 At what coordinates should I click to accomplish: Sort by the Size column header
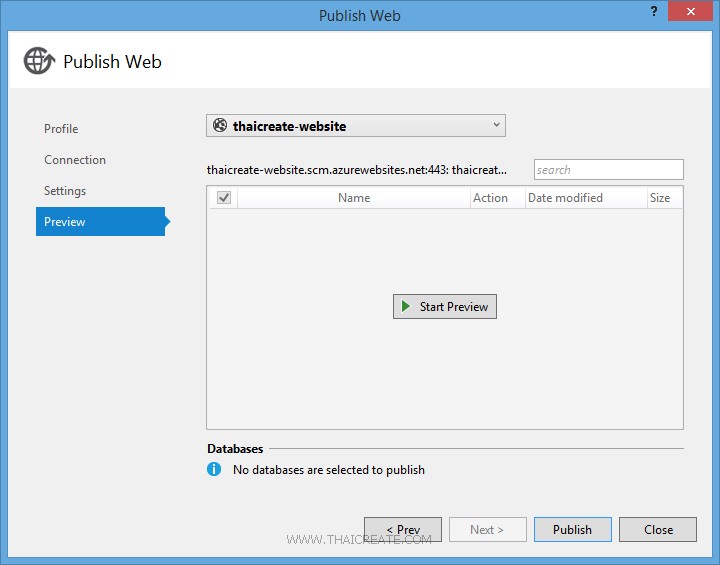click(664, 198)
